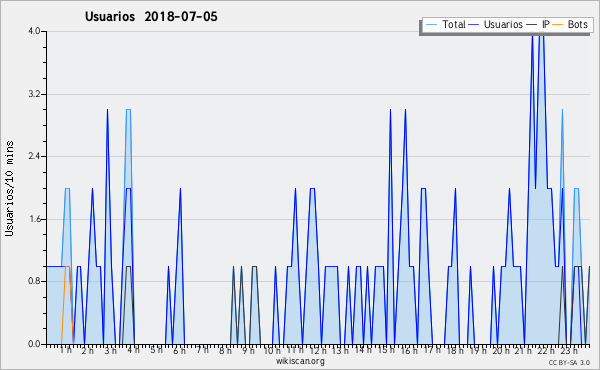The width and height of the screenshot is (600, 370).
Task: Click the '1 h' x-axis label
Action: (65, 350)
